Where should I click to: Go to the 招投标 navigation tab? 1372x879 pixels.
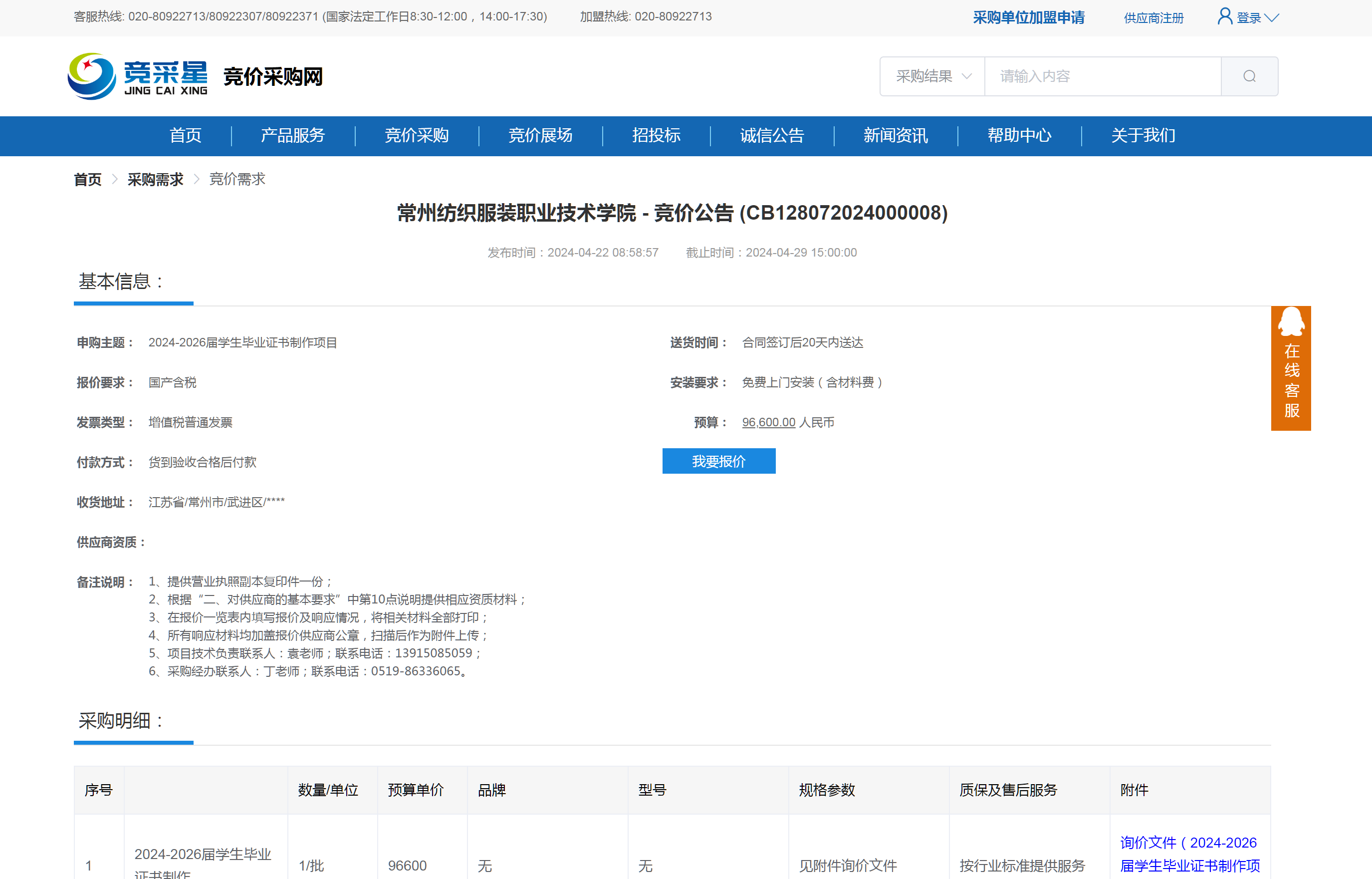pos(656,136)
